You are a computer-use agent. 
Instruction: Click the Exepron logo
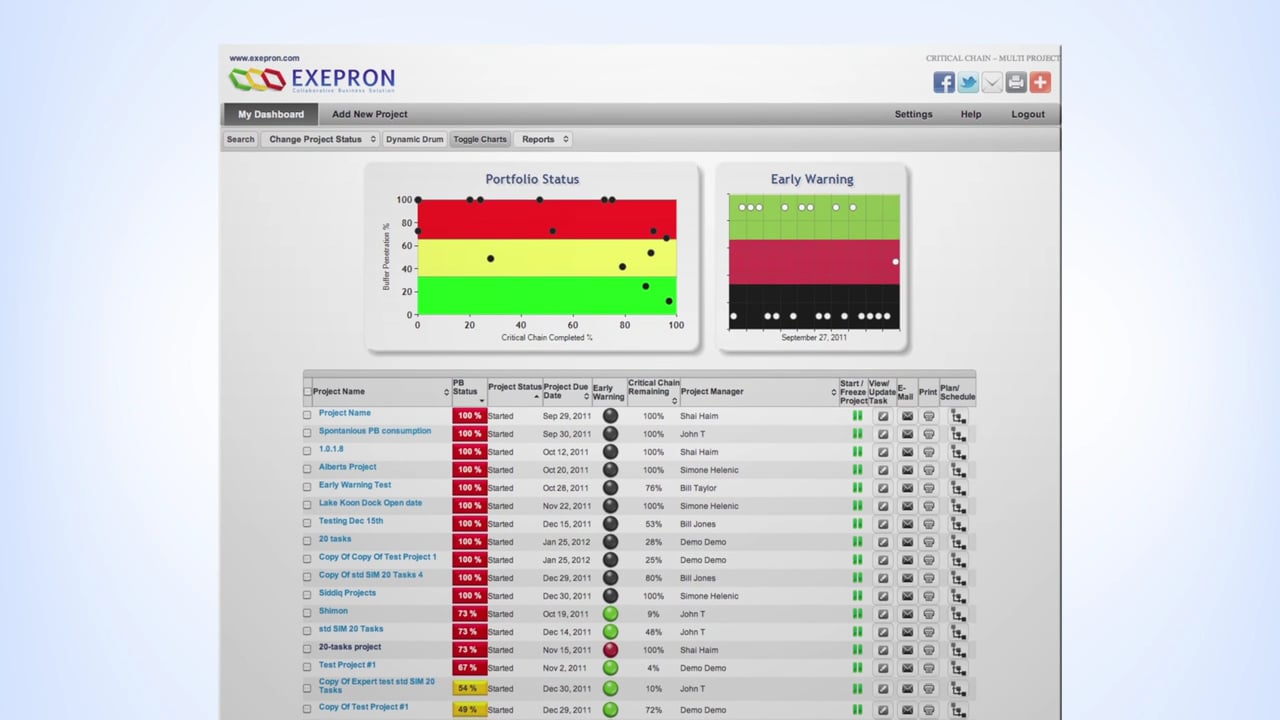tap(312, 79)
